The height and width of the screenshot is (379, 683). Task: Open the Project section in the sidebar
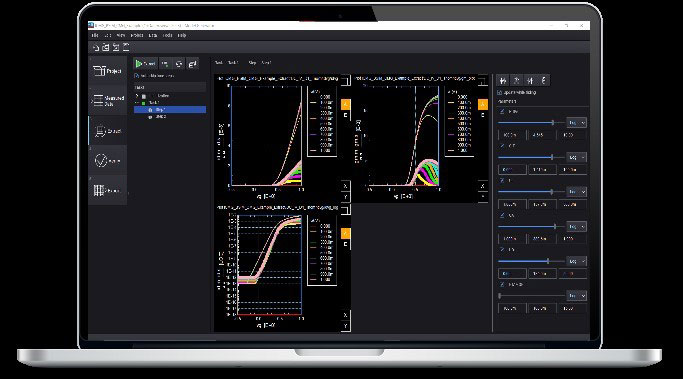pyautogui.click(x=108, y=71)
